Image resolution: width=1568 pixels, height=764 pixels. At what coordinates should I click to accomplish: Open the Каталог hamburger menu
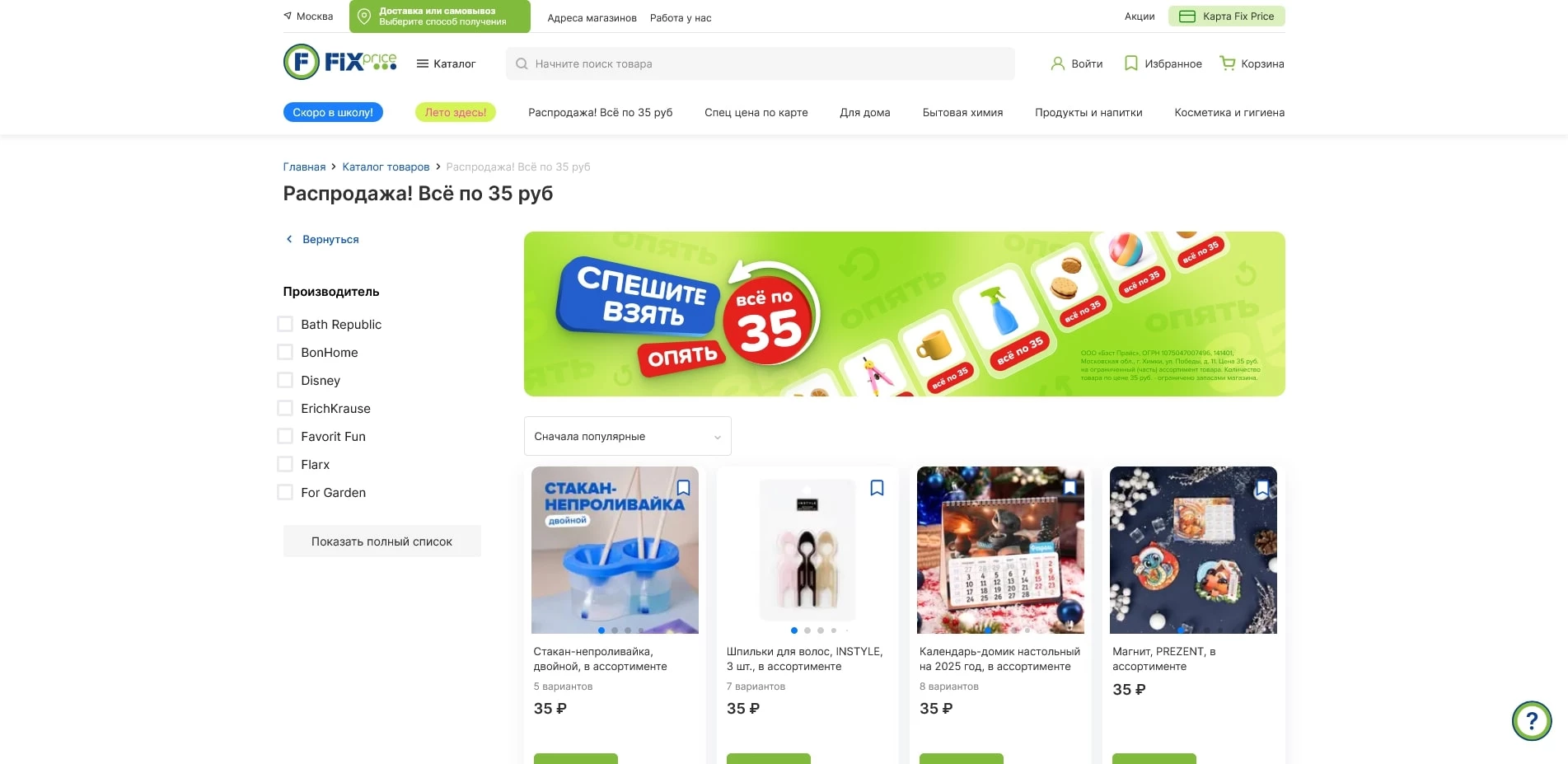[x=446, y=63]
